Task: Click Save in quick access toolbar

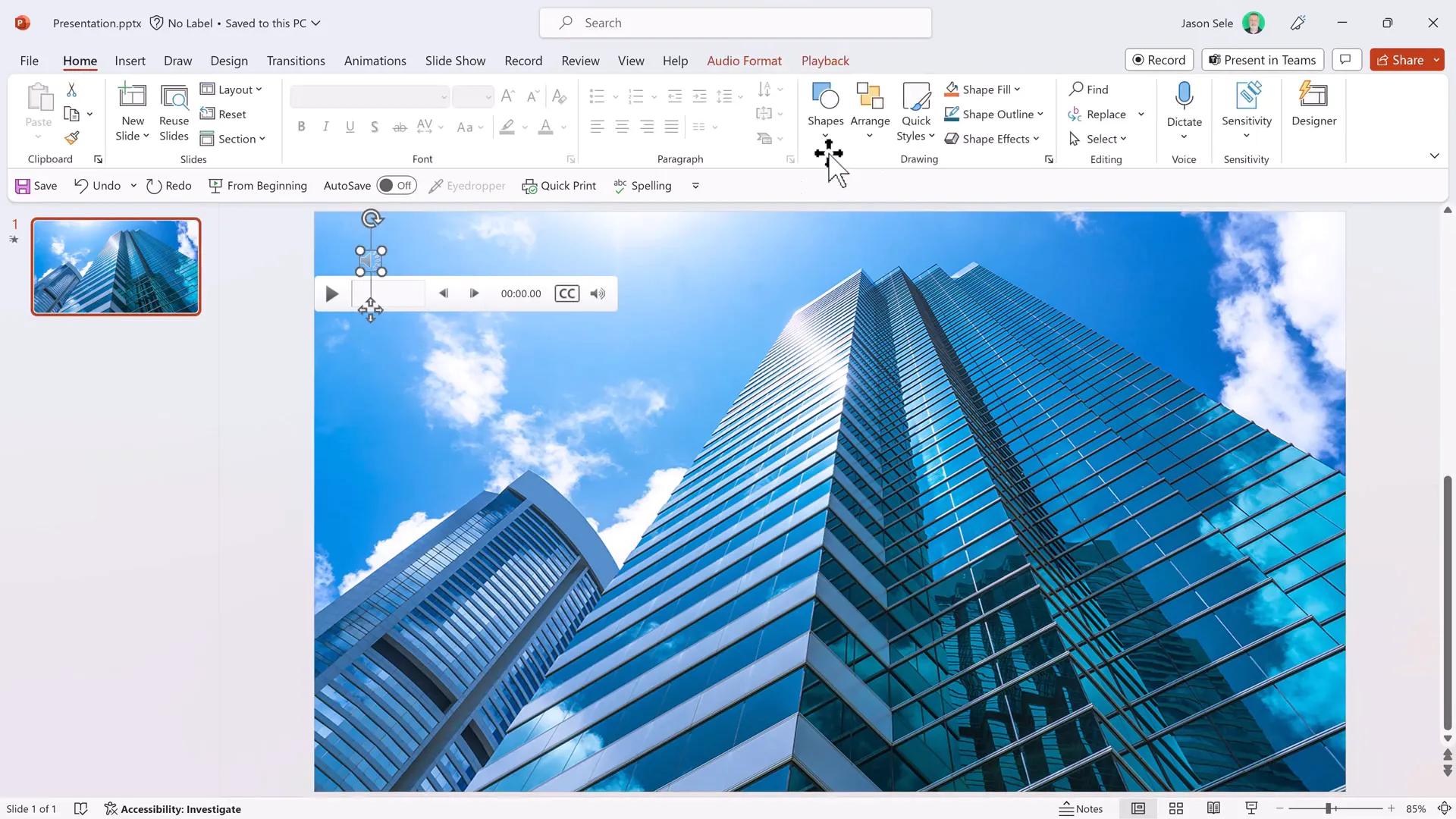Action: click(x=36, y=186)
